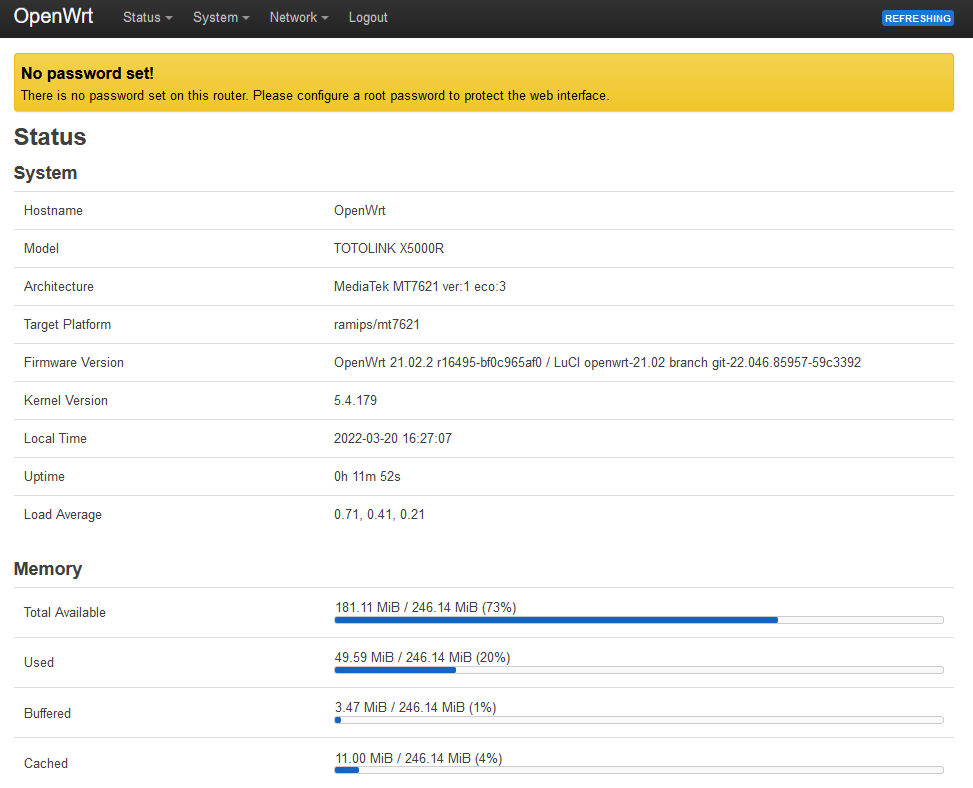
Task: Click the MediaTek MT7621 architecture value
Action: pos(420,286)
